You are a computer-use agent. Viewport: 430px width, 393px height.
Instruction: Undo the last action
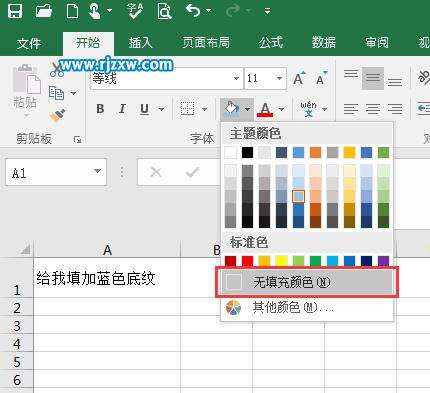pyautogui.click(x=193, y=10)
